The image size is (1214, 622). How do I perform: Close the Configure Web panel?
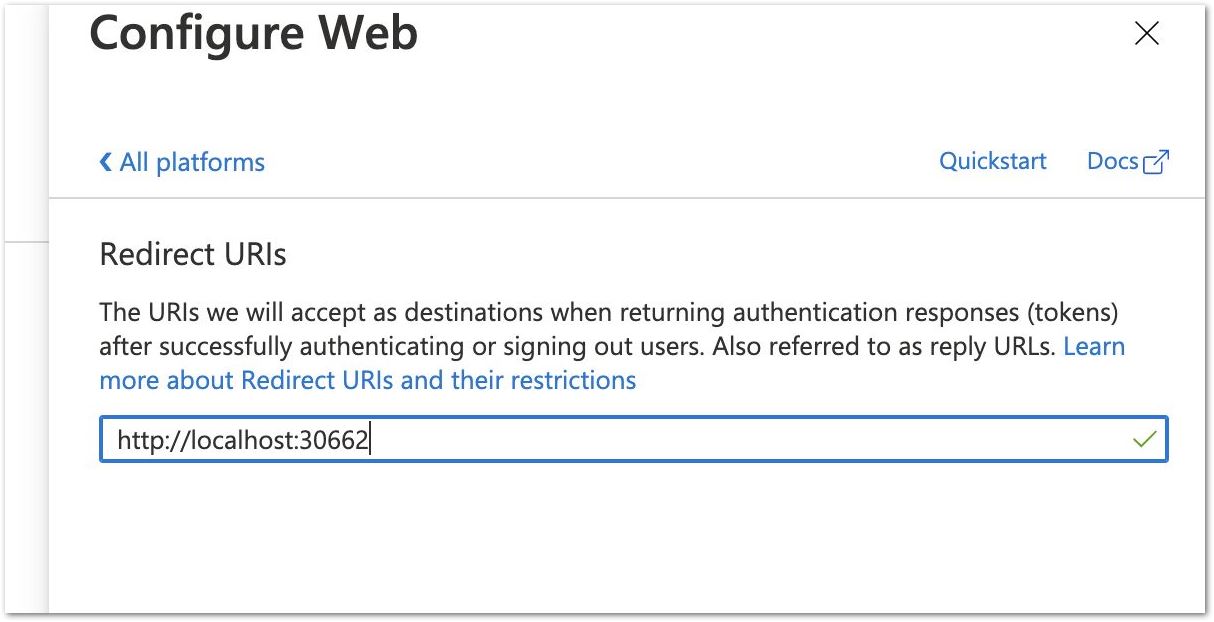click(x=1146, y=34)
